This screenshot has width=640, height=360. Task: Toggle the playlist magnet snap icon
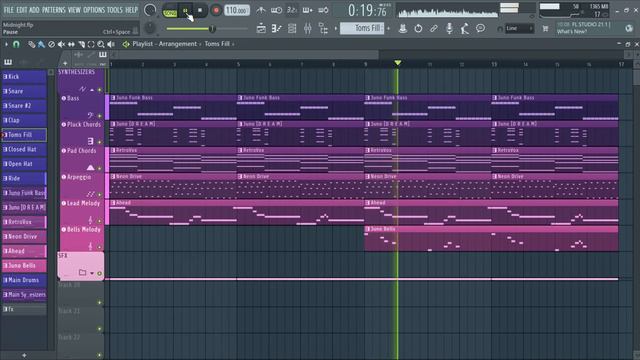tap(16, 44)
